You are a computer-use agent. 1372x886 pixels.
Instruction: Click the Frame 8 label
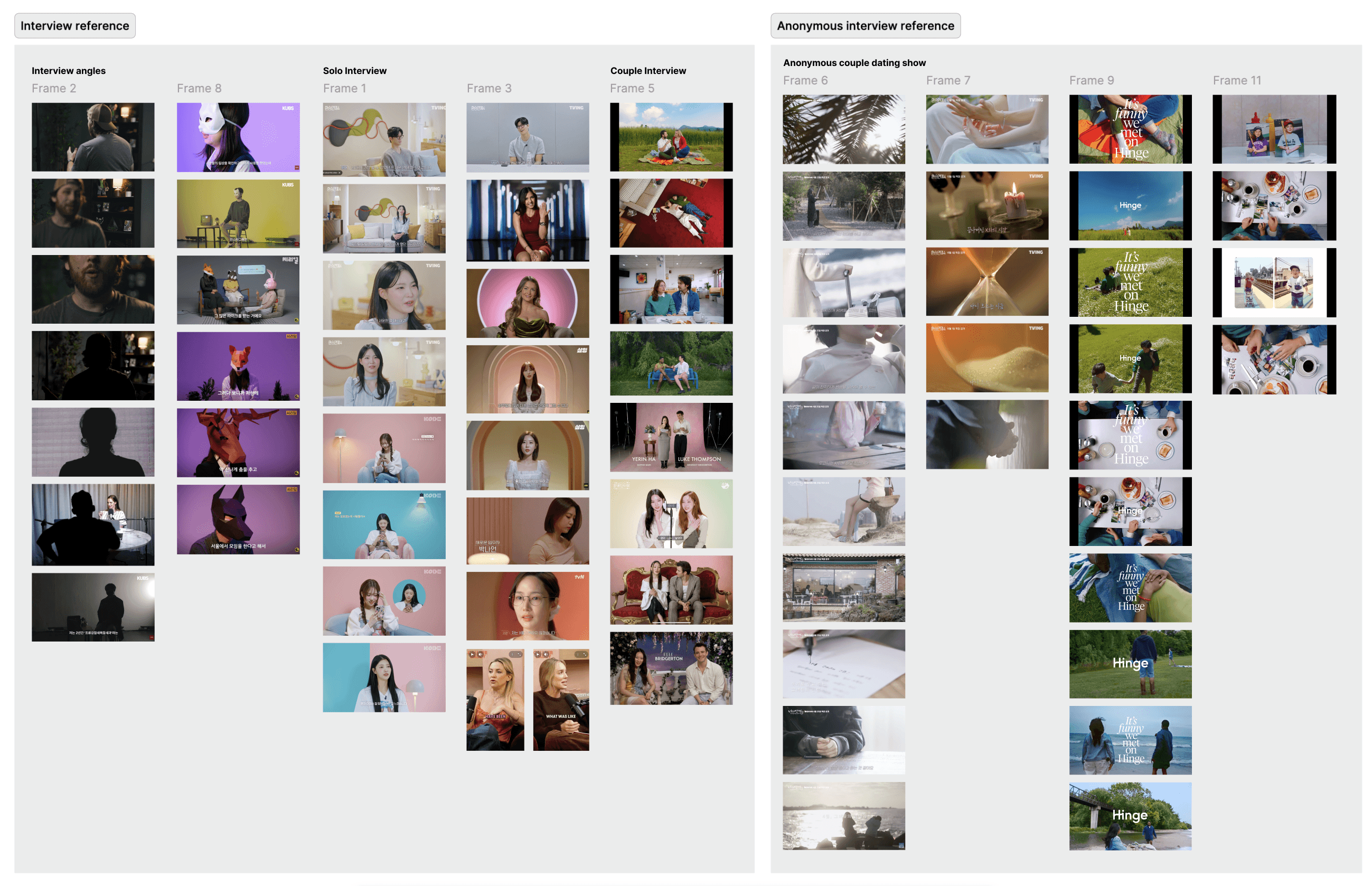click(x=199, y=88)
